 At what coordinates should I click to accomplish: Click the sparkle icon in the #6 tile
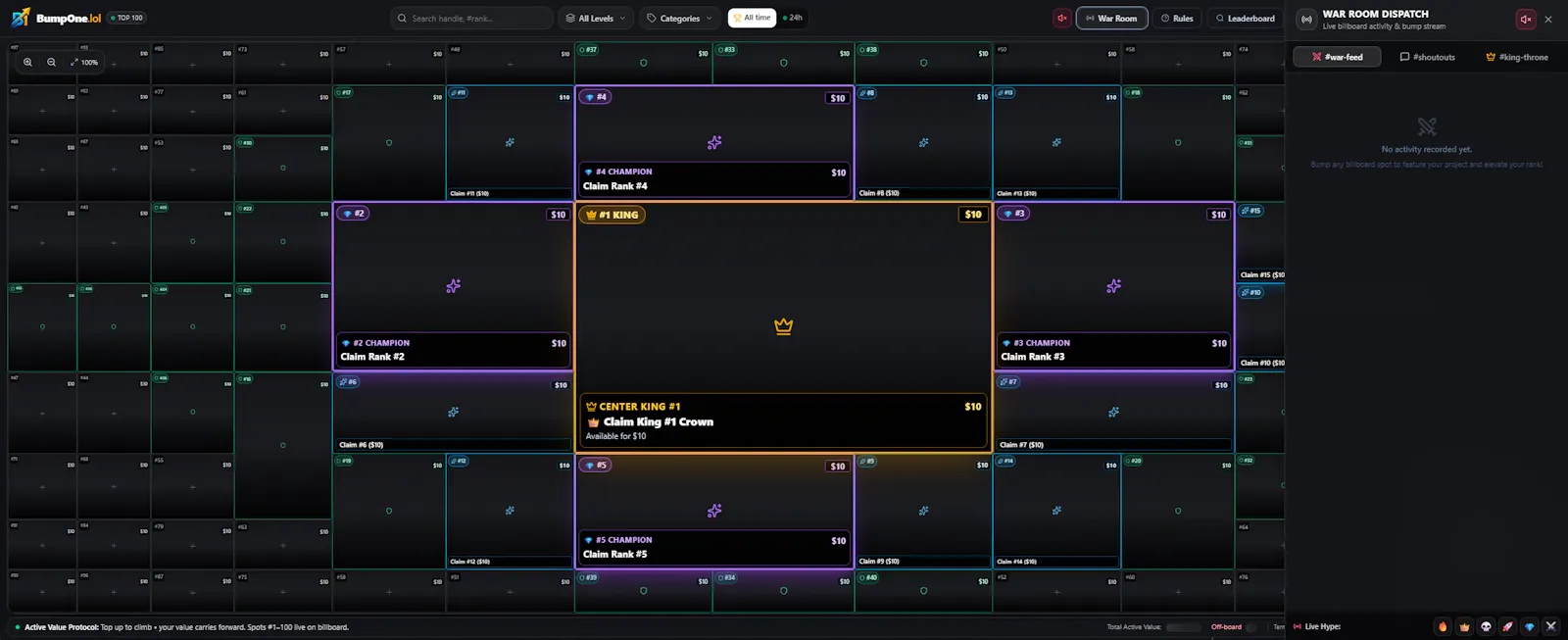coord(453,413)
